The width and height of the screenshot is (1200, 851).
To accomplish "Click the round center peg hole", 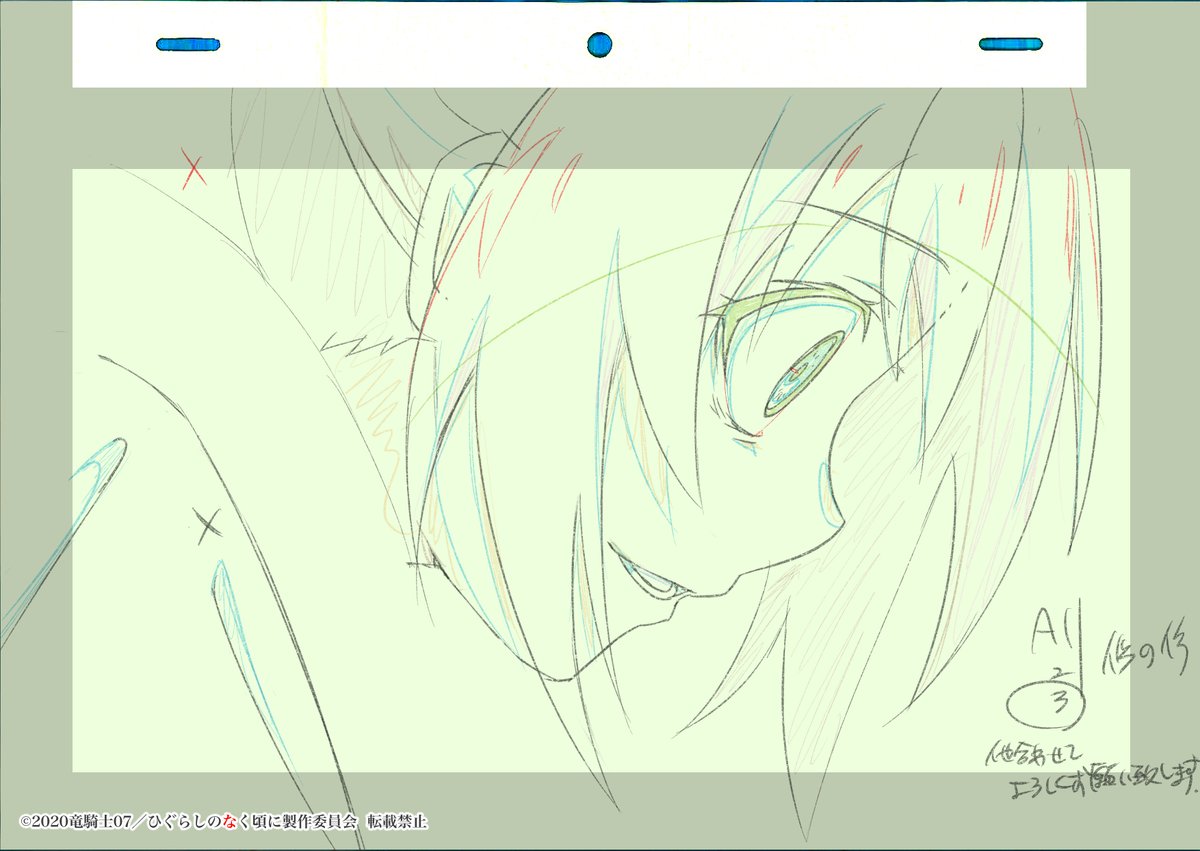I will [599, 44].
